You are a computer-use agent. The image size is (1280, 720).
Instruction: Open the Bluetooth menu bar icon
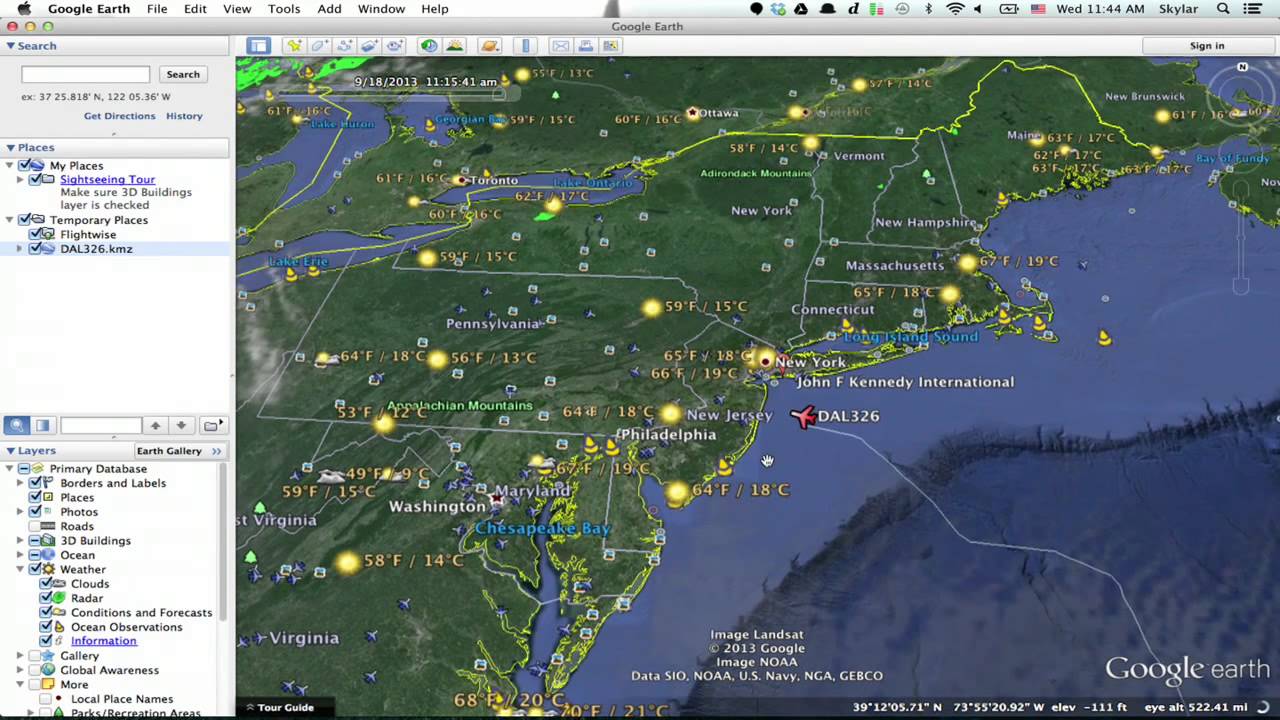928,9
